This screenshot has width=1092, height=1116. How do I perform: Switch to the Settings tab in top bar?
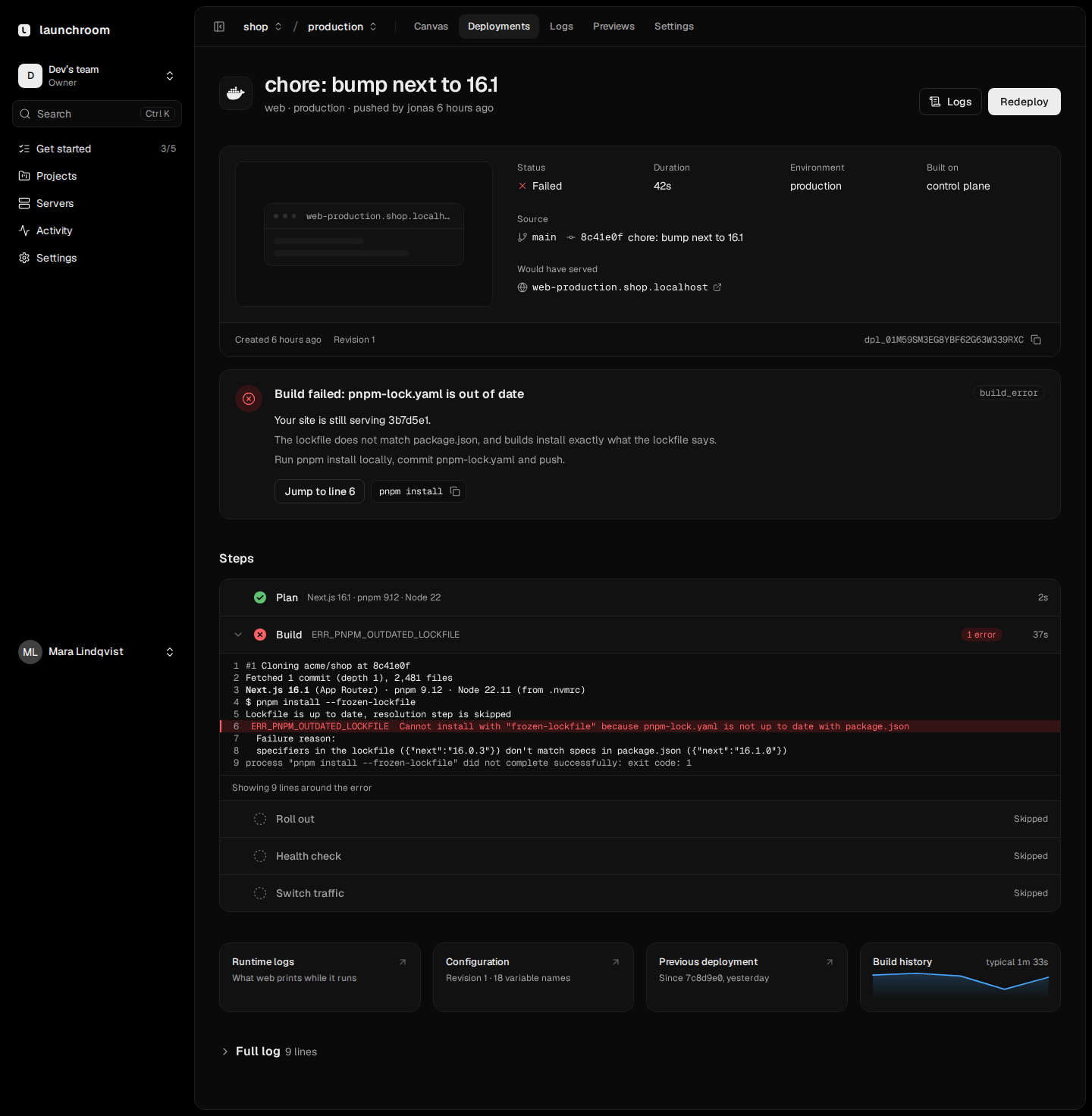(674, 27)
